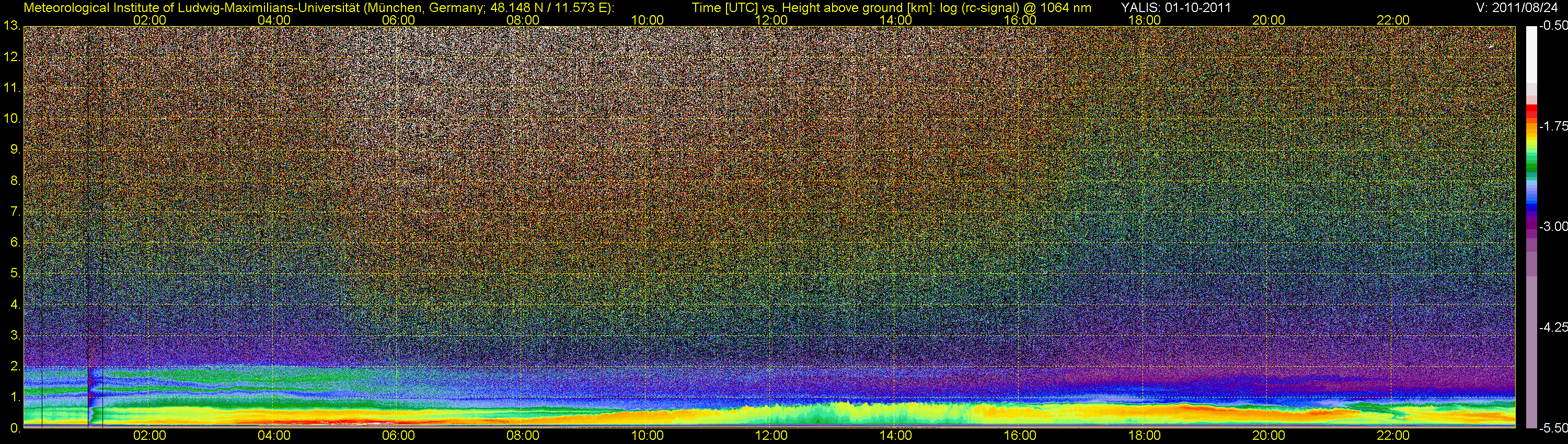The image size is (1568, 444).
Task: Click the 08:00 label on the top time axis
Action: (523, 20)
